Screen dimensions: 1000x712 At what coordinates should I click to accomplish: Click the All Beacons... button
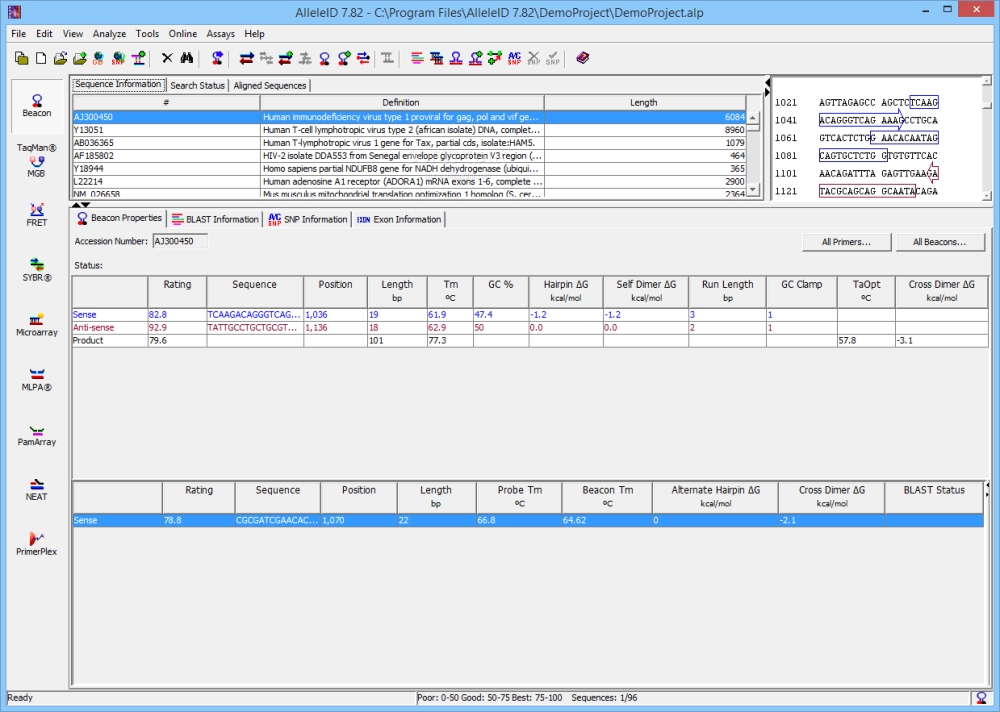click(x=939, y=242)
